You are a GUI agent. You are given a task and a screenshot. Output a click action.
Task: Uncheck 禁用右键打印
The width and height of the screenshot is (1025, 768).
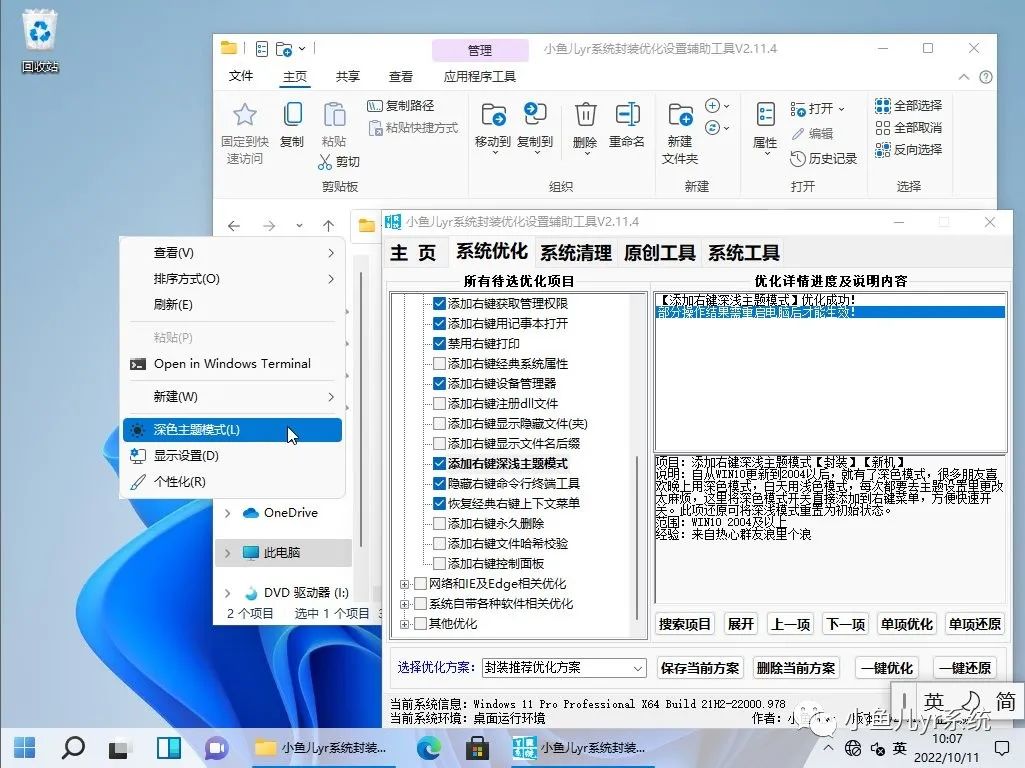(x=439, y=344)
